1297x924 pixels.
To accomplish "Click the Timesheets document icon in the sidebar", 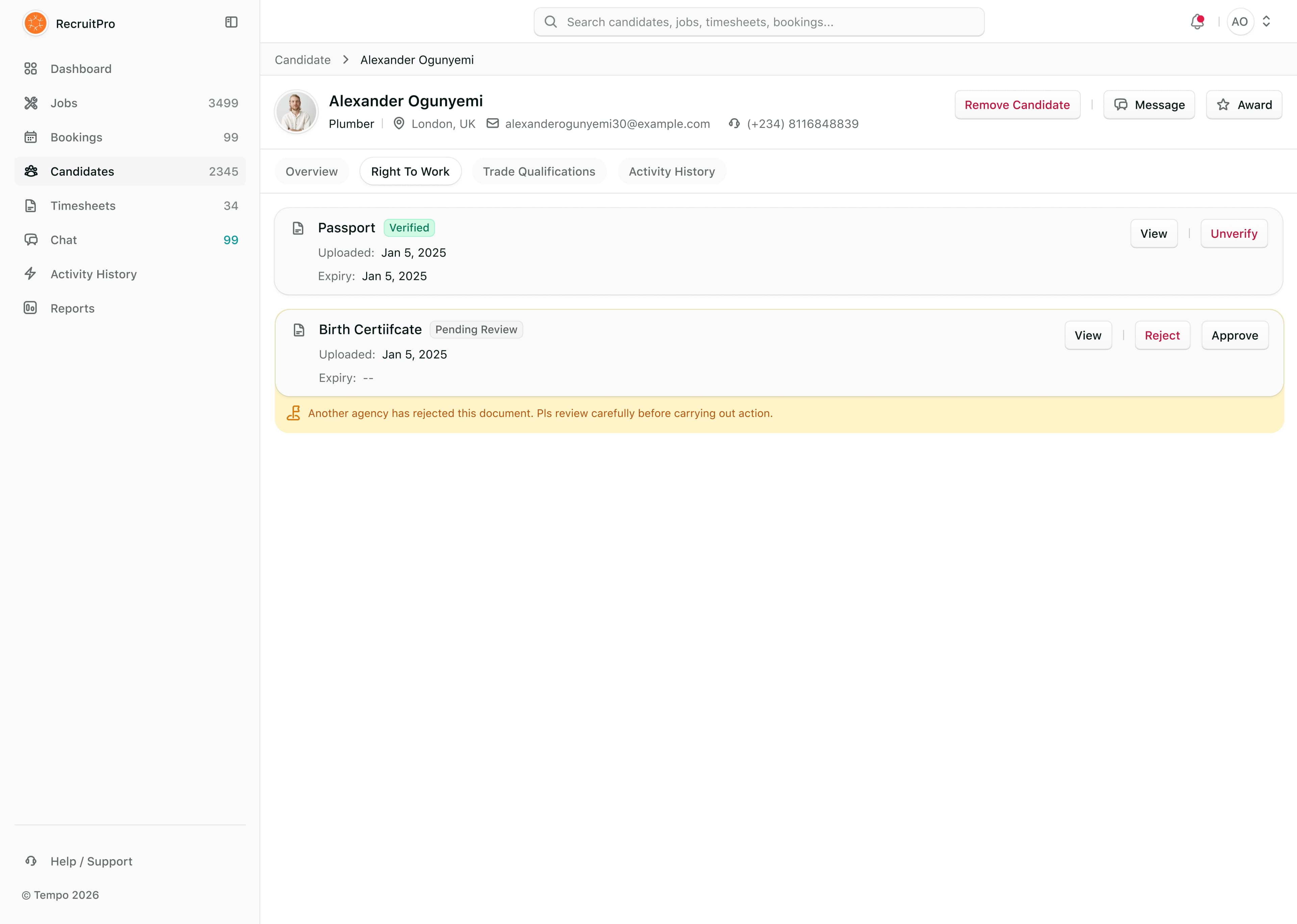I will pyautogui.click(x=31, y=205).
